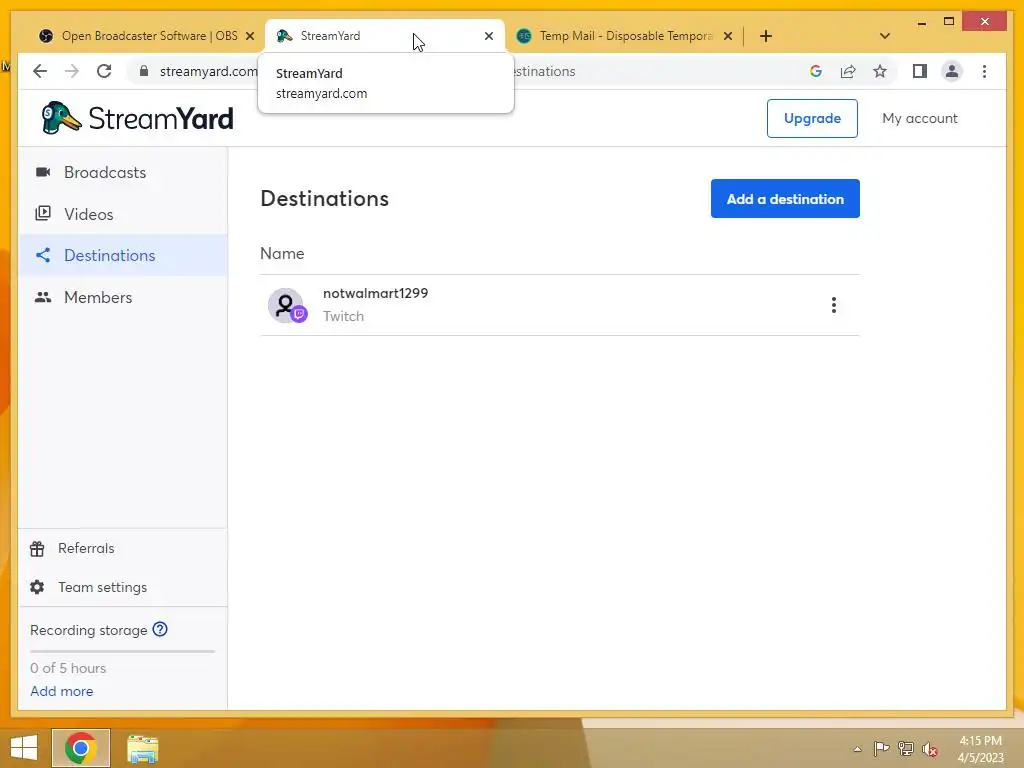
Task: Click the network tray icon
Action: [x=906, y=748]
